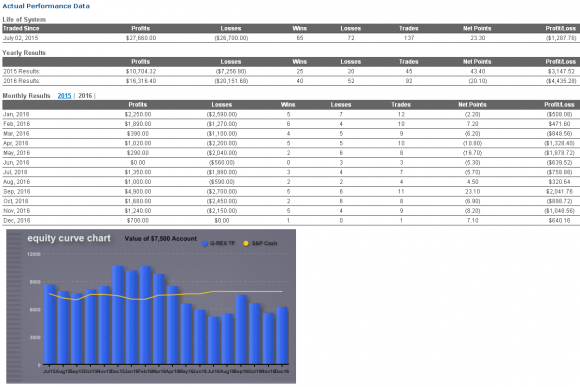
Task: Click the Dec16 bar in equity chart
Action: 282,336
